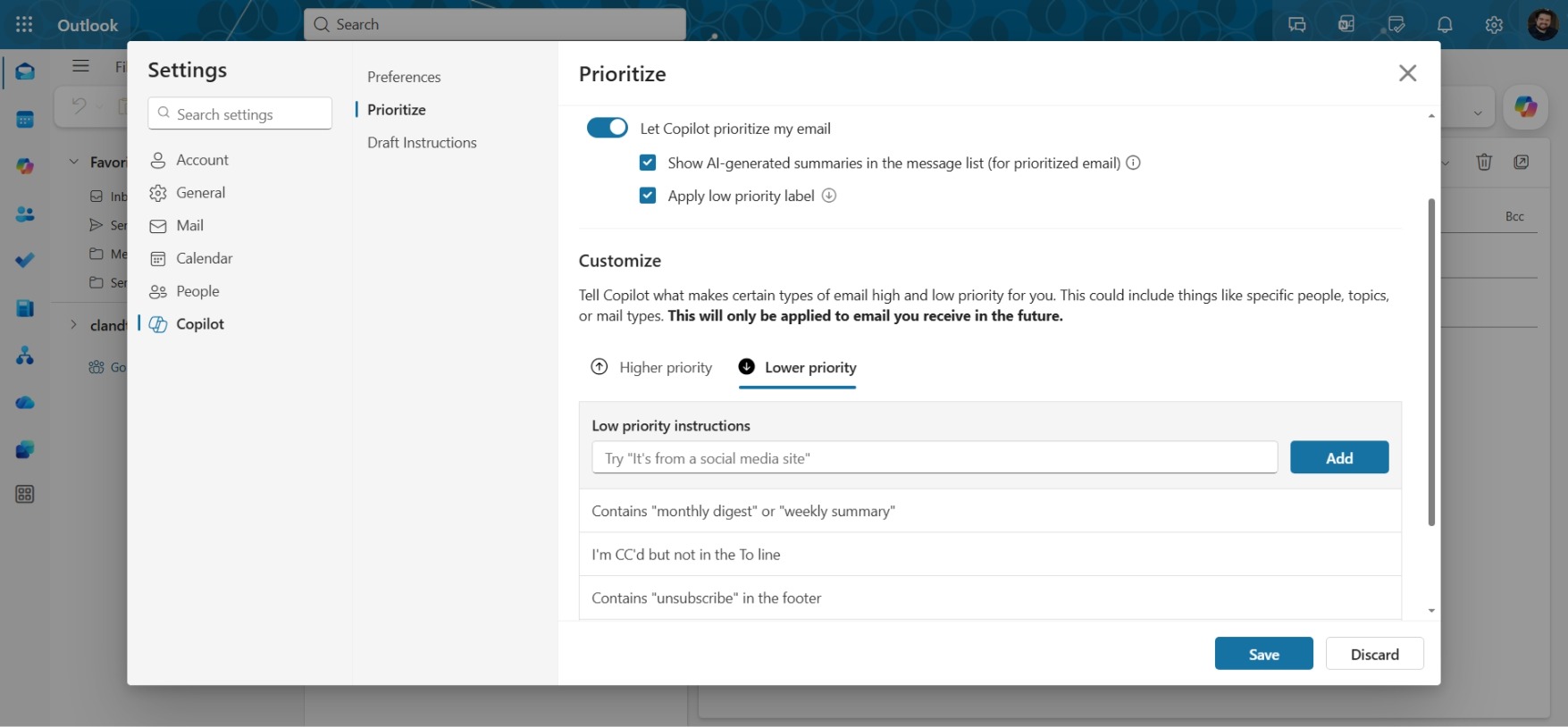Delete the message with the trash icon
1568x727 pixels.
[1484, 162]
